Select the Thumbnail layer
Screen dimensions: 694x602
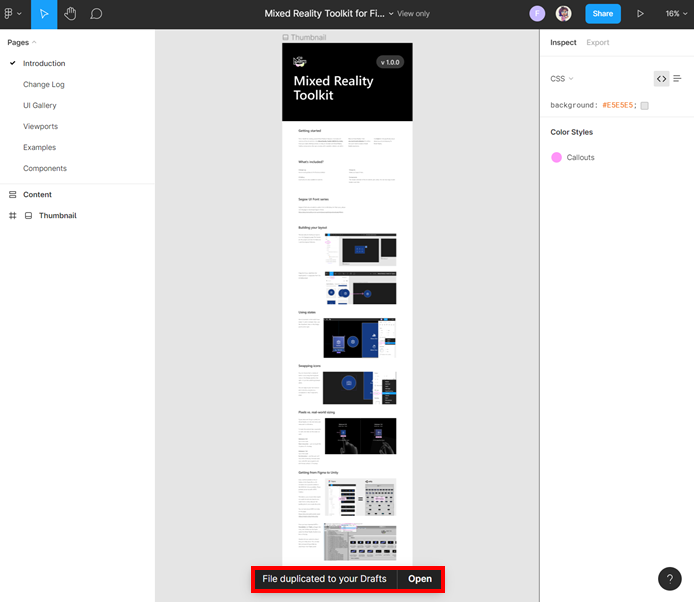(58, 216)
